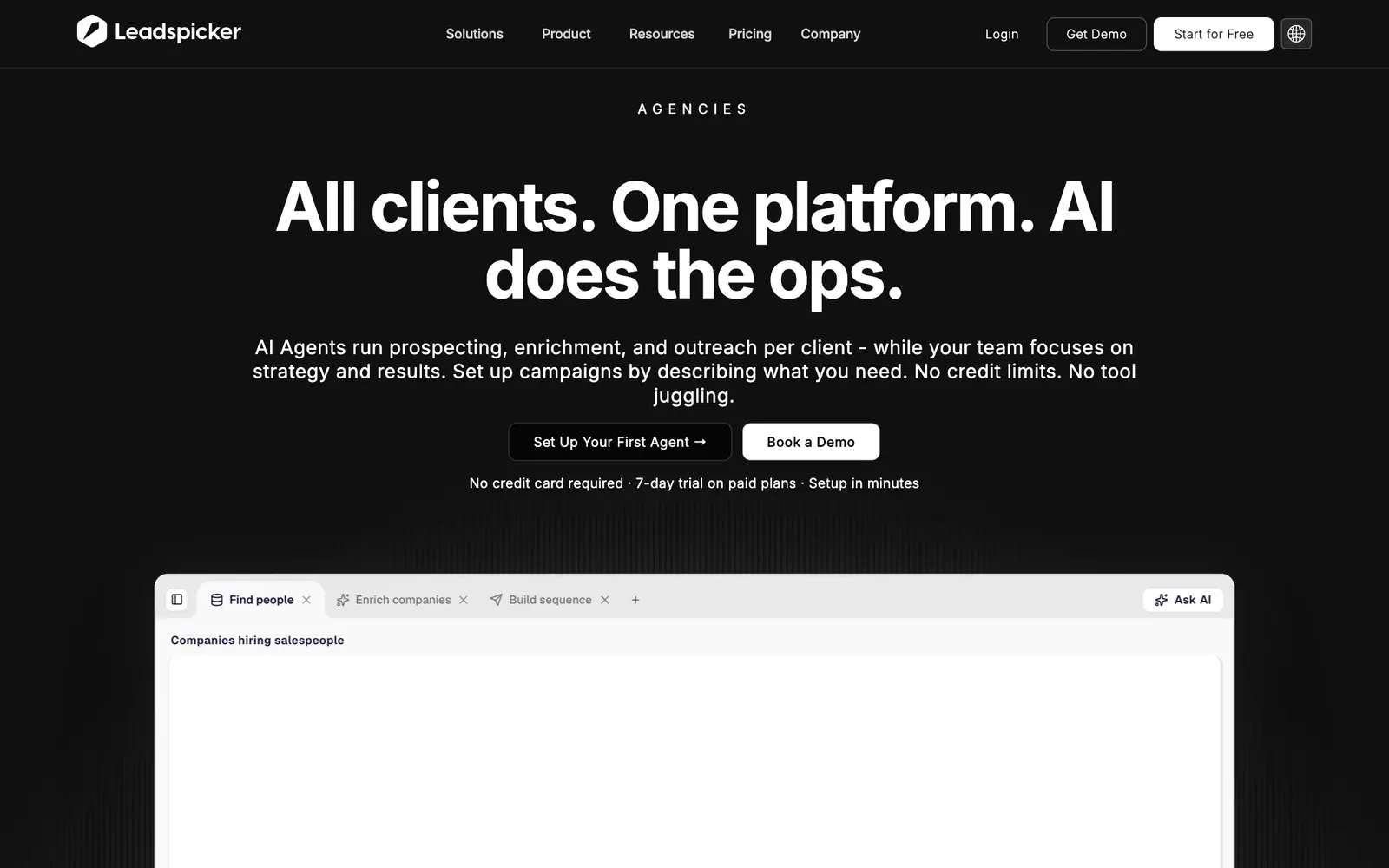This screenshot has width=1389, height=868.
Task: Click the Get Demo button
Action: (x=1096, y=34)
